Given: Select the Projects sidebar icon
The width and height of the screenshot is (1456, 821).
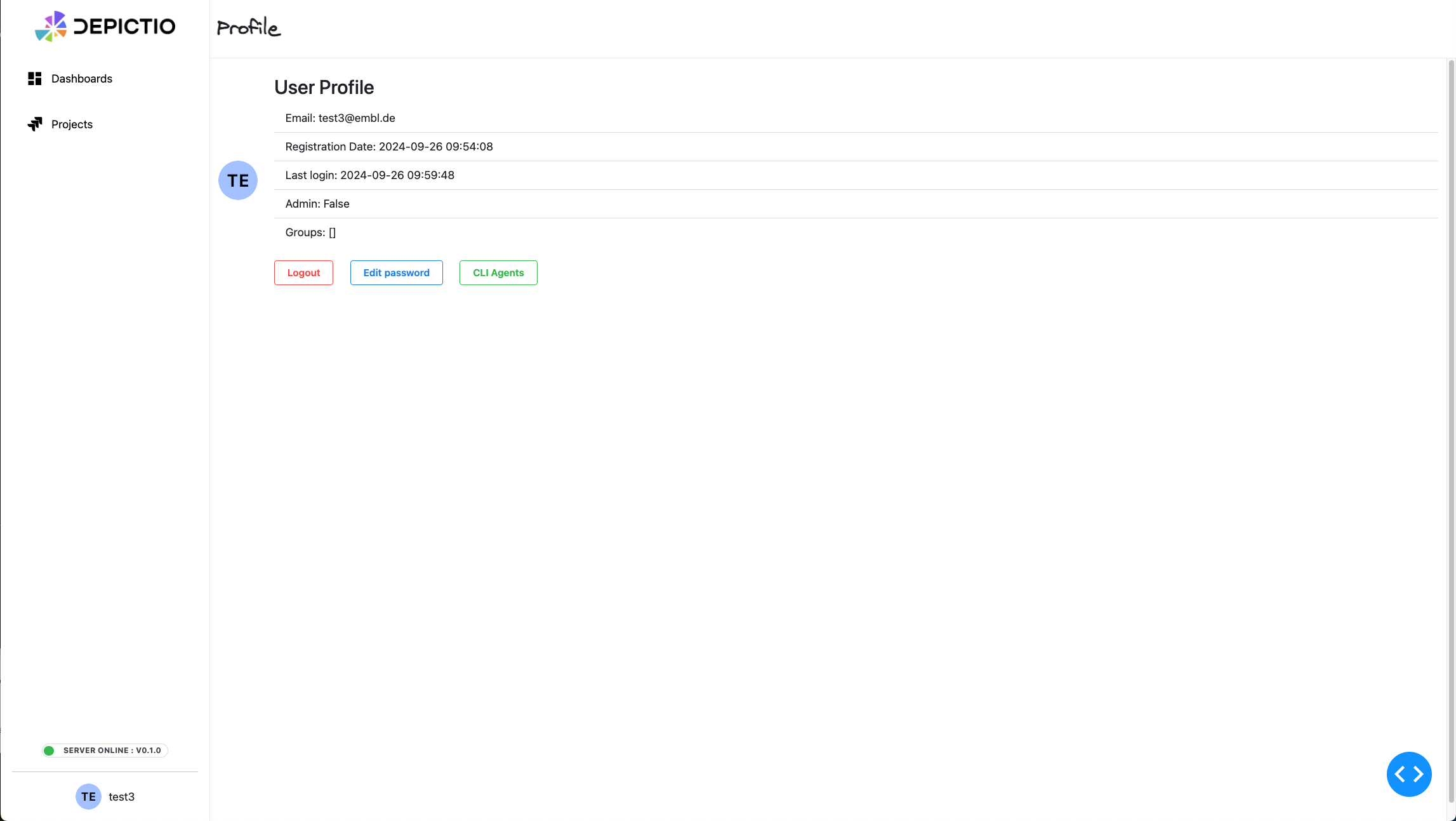Looking at the screenshot, I should pyautogui.click(x=35, y=124).
